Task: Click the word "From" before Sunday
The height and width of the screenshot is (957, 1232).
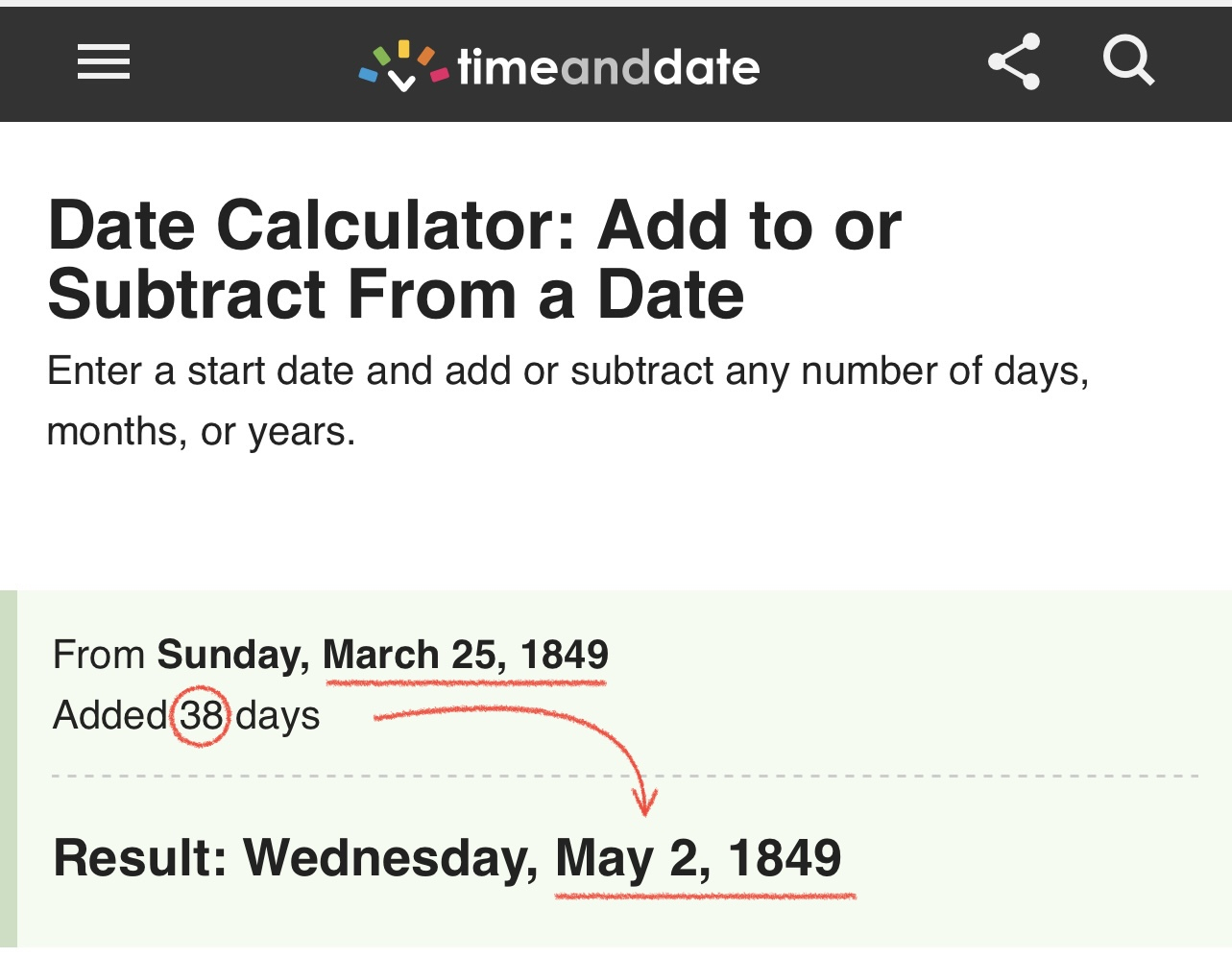Action: (98, 656)
